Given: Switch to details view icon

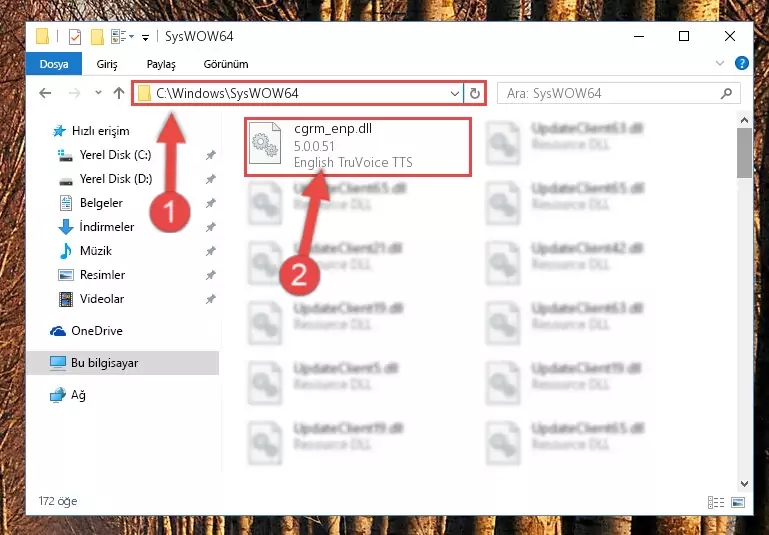Looking at the screenshot, I should point(716,502).
